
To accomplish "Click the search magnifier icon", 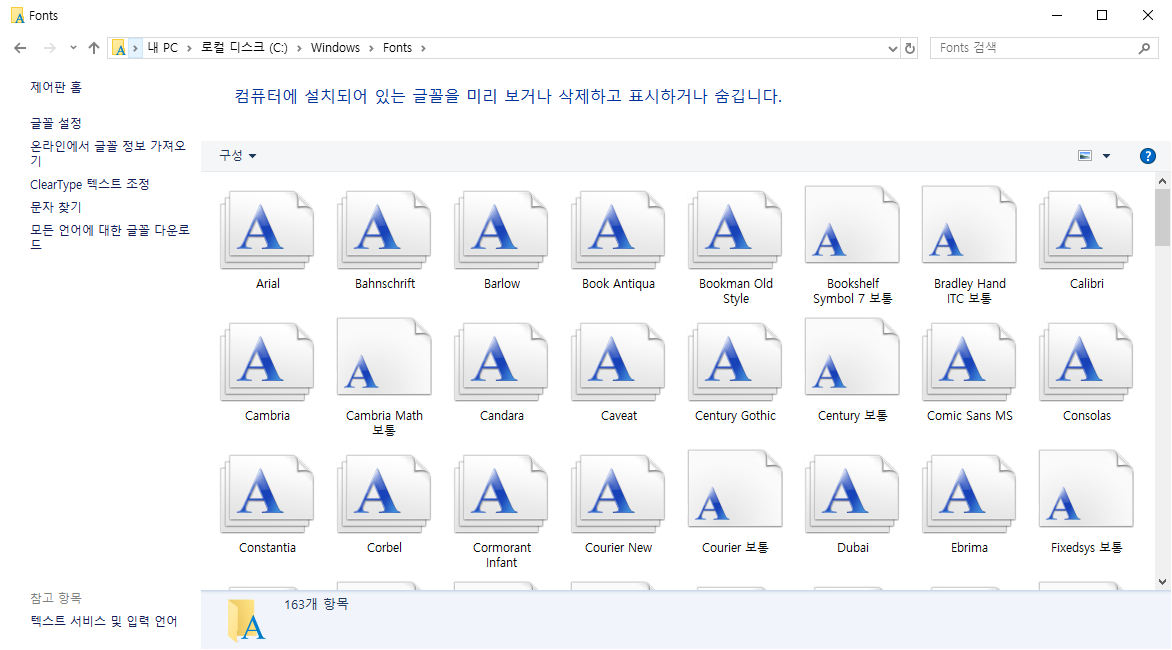I will [x=1144, y=48].
